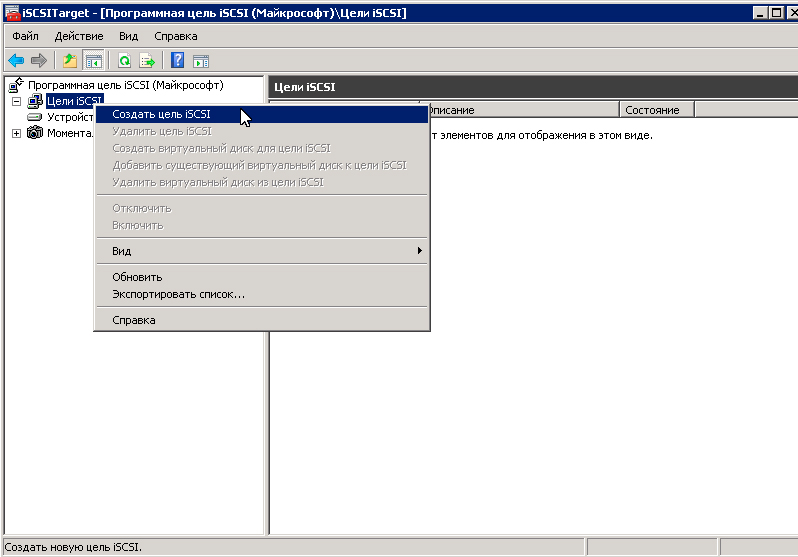Choose Создать цель iSCSI from context menu
This screenshot has height=557, width=798.
pyautogui.click(x=262, y=114)
